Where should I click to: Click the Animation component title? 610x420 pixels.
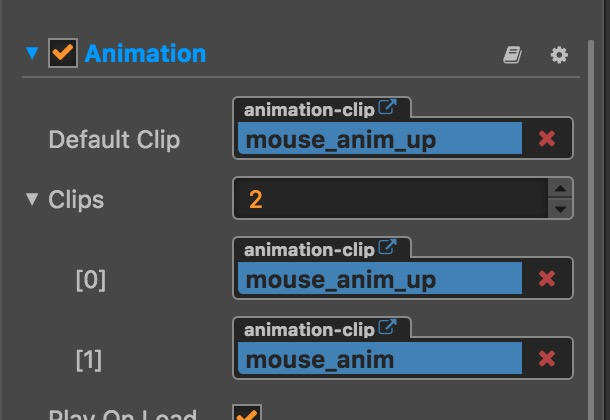click(145, 54)
